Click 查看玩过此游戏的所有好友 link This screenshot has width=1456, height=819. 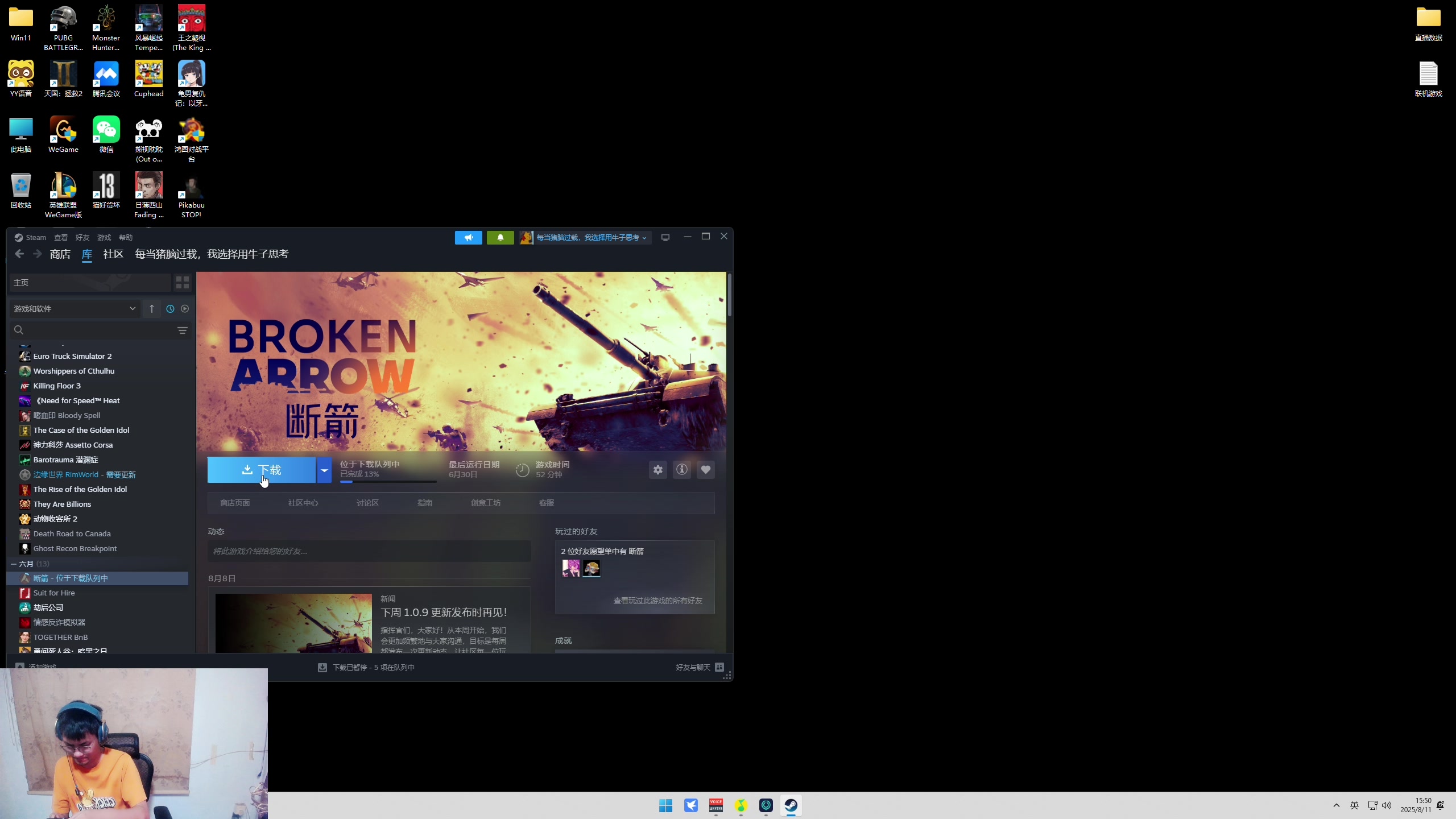point(657,601)
